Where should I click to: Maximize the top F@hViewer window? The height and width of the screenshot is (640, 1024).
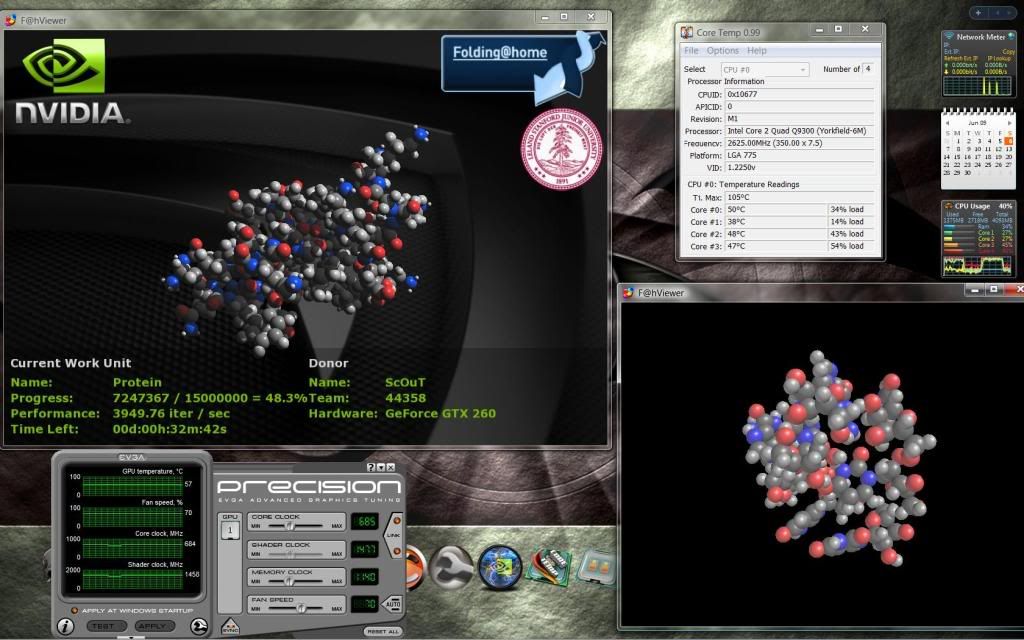coord(564,17)
